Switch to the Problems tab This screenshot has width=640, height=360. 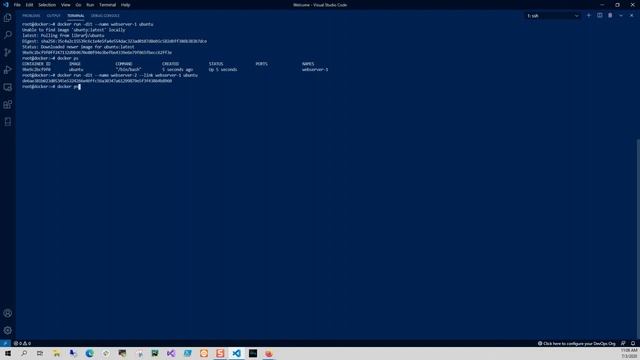pyautogui.click(x=31, y=16)
